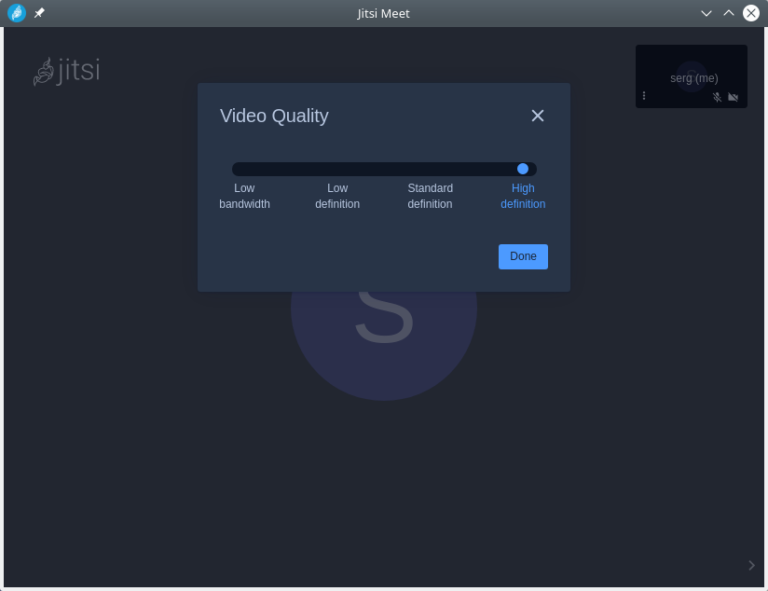Viewport: 768px width, 591px height.
Task: Click the Jitsi logo watermark link
Action: click(67, 71)
